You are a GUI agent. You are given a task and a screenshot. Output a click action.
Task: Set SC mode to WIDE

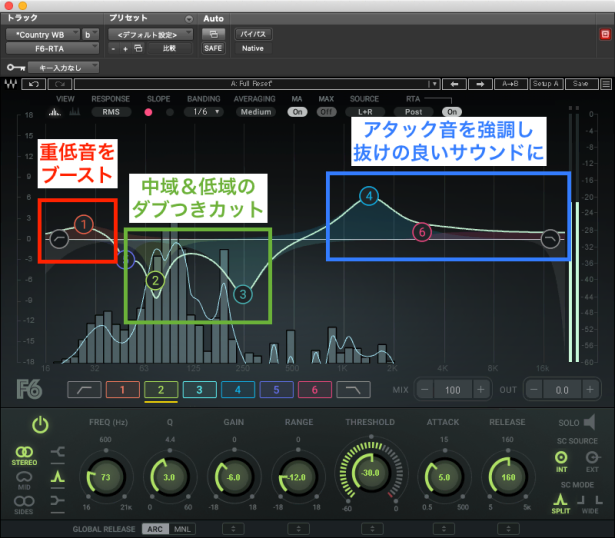click(x=590, y=503)
